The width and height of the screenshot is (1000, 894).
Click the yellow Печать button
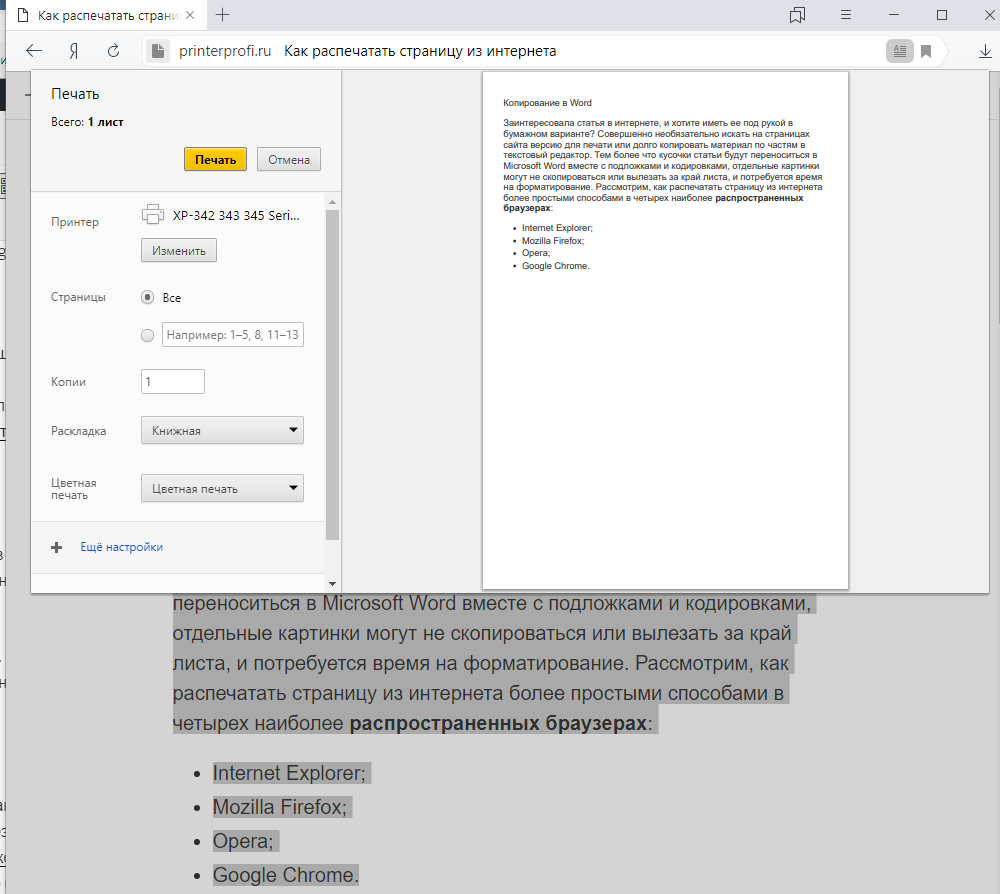tap(216, 159)
